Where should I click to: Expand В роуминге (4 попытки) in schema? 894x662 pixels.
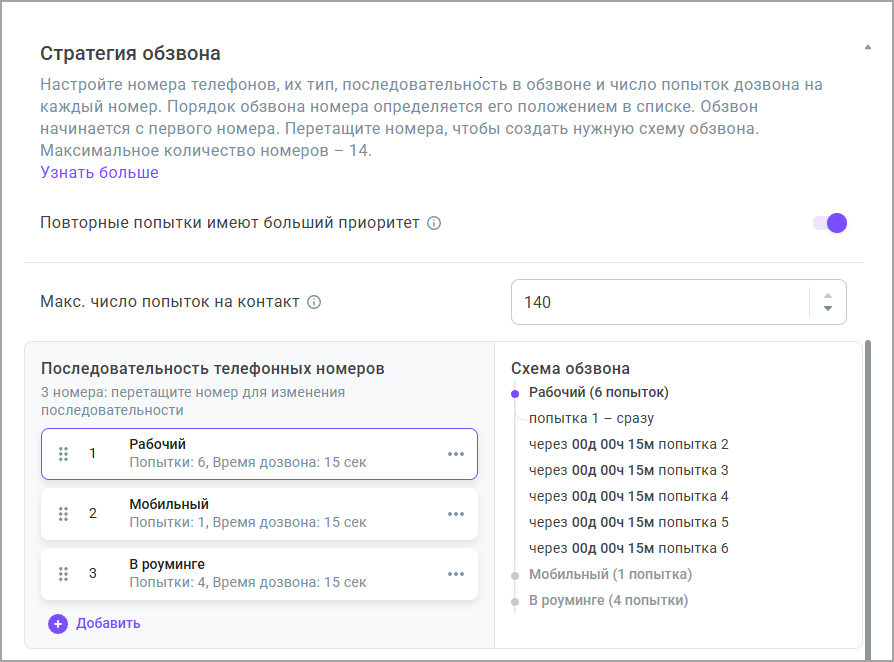[608, 600]
